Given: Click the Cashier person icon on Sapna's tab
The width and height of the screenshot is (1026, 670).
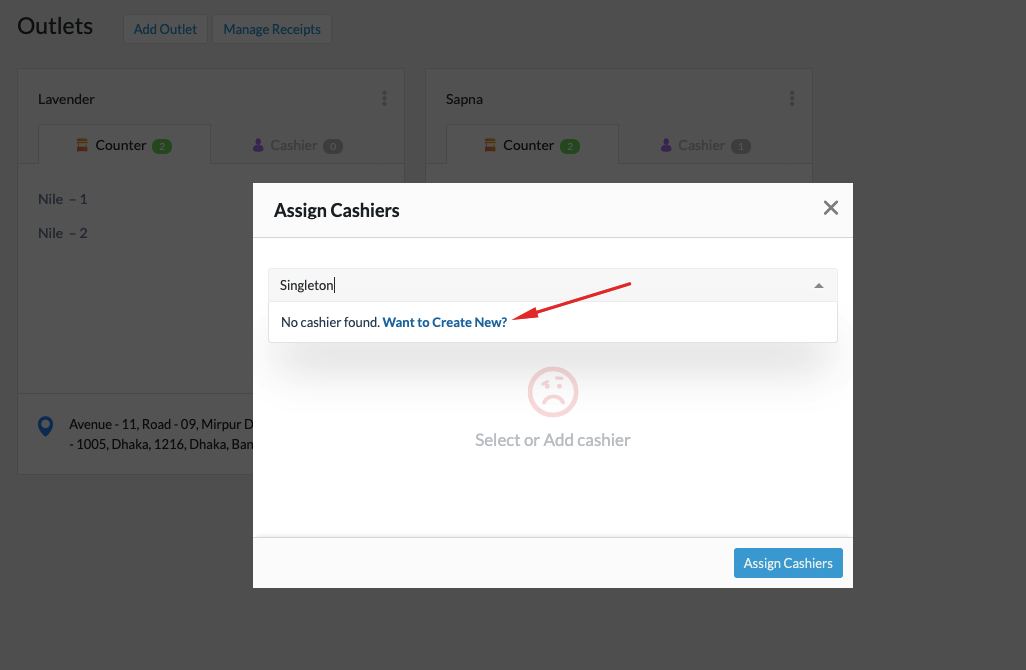Looking at the screenshot, I should (665, 145).
